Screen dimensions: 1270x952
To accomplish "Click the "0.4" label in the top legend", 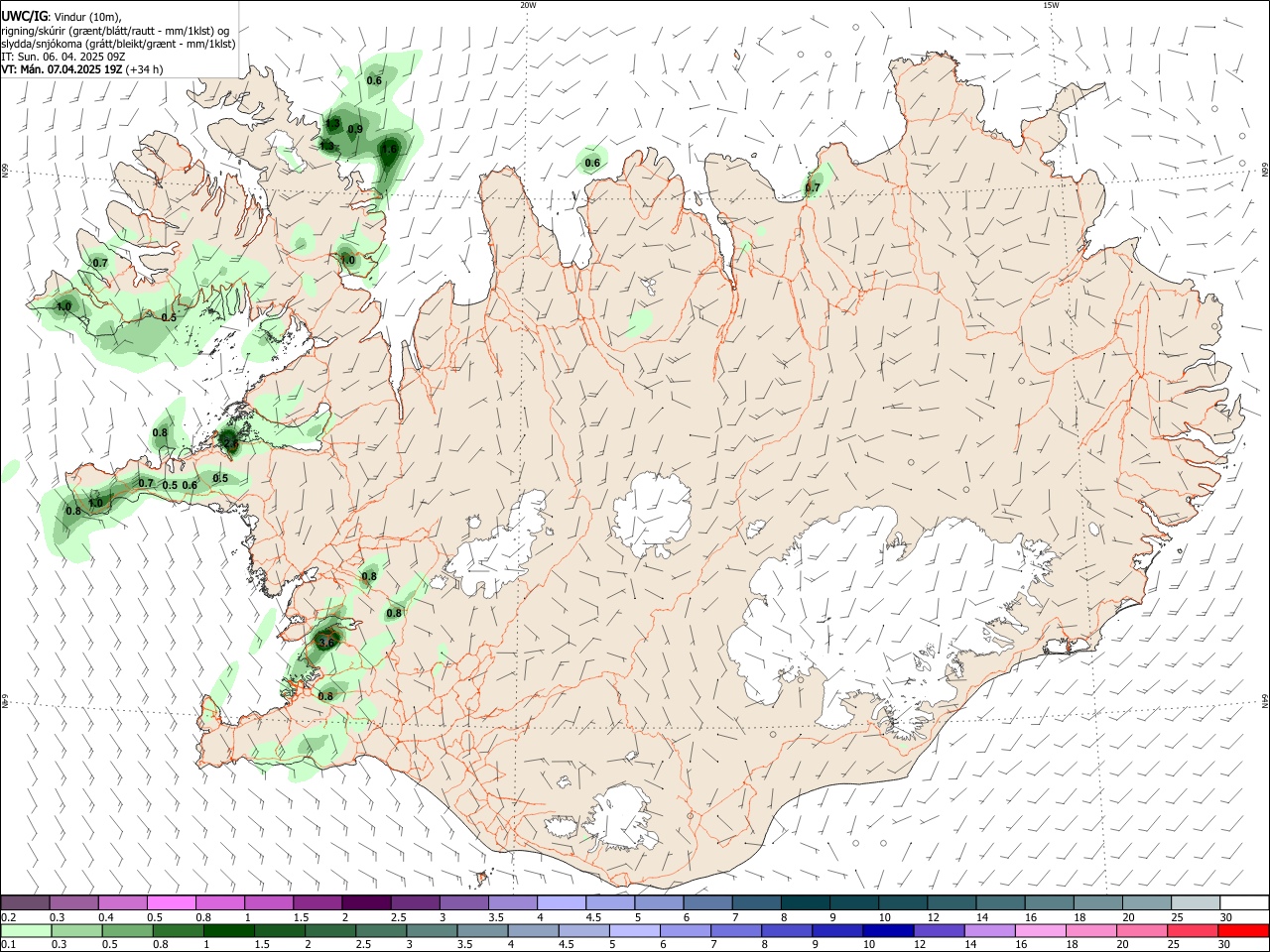I will tap(104, 917).
